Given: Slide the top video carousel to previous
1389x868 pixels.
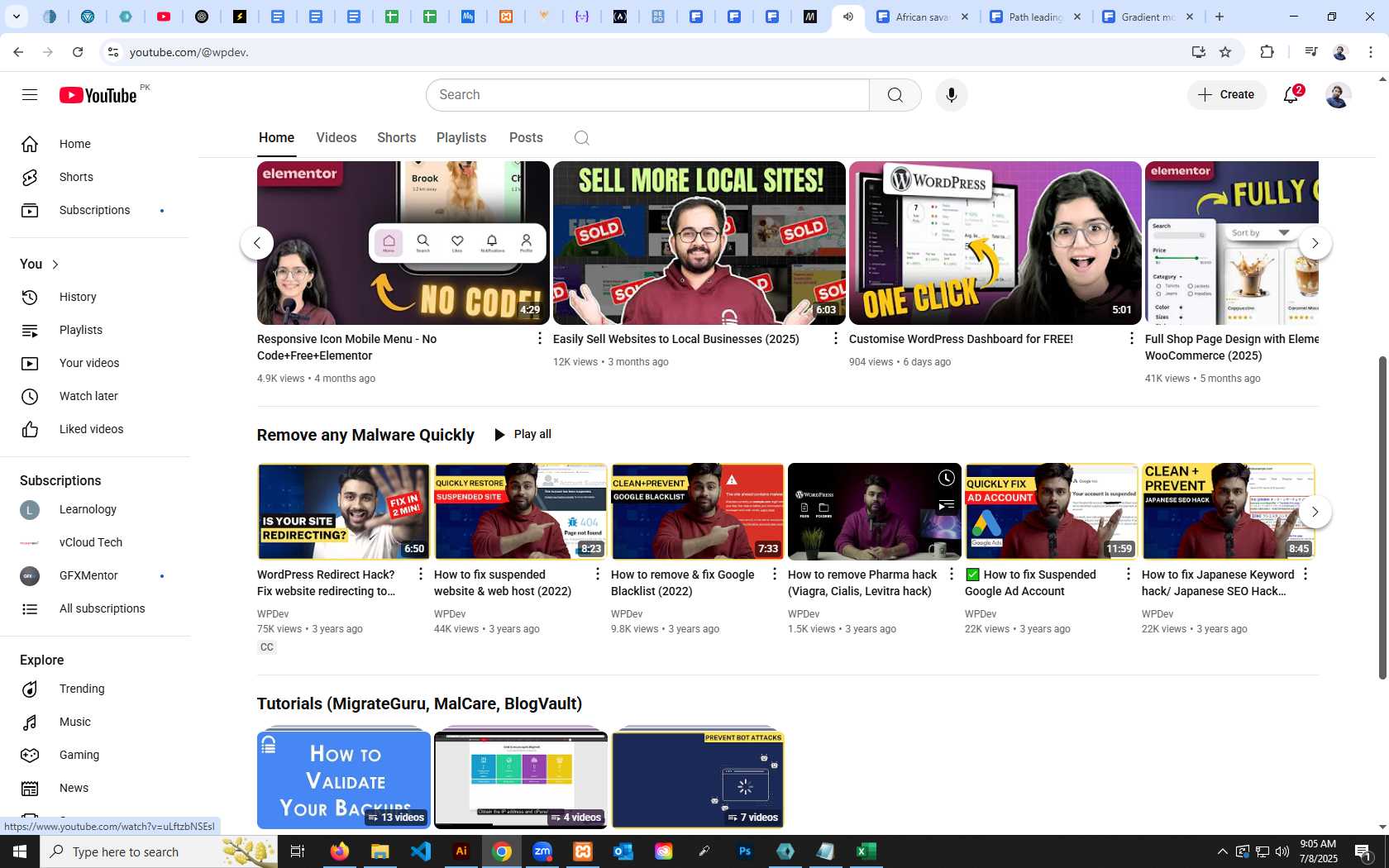Looking at the screenshot, I should pos(257,243).
